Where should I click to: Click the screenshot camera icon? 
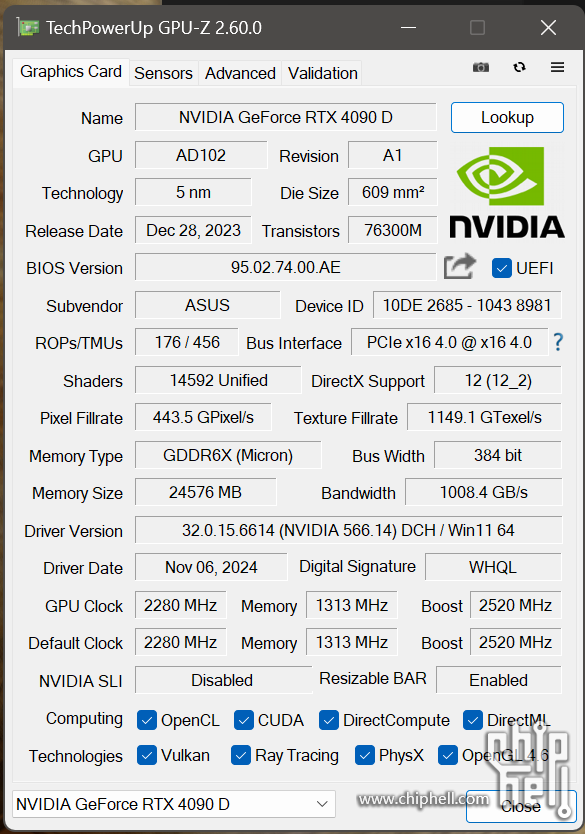(x=481, y=68)
